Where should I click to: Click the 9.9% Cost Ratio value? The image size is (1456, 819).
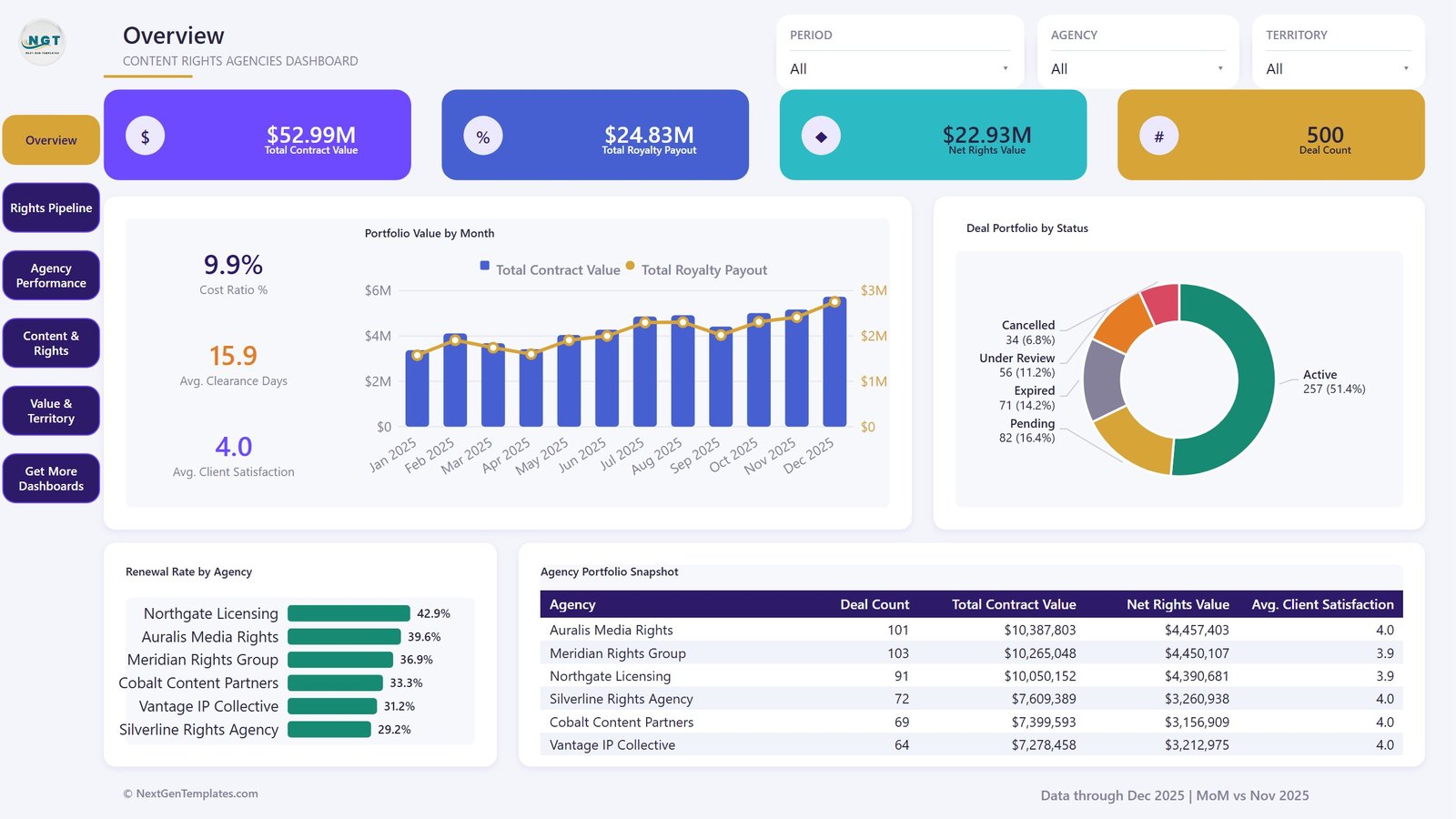pos(233,265)
